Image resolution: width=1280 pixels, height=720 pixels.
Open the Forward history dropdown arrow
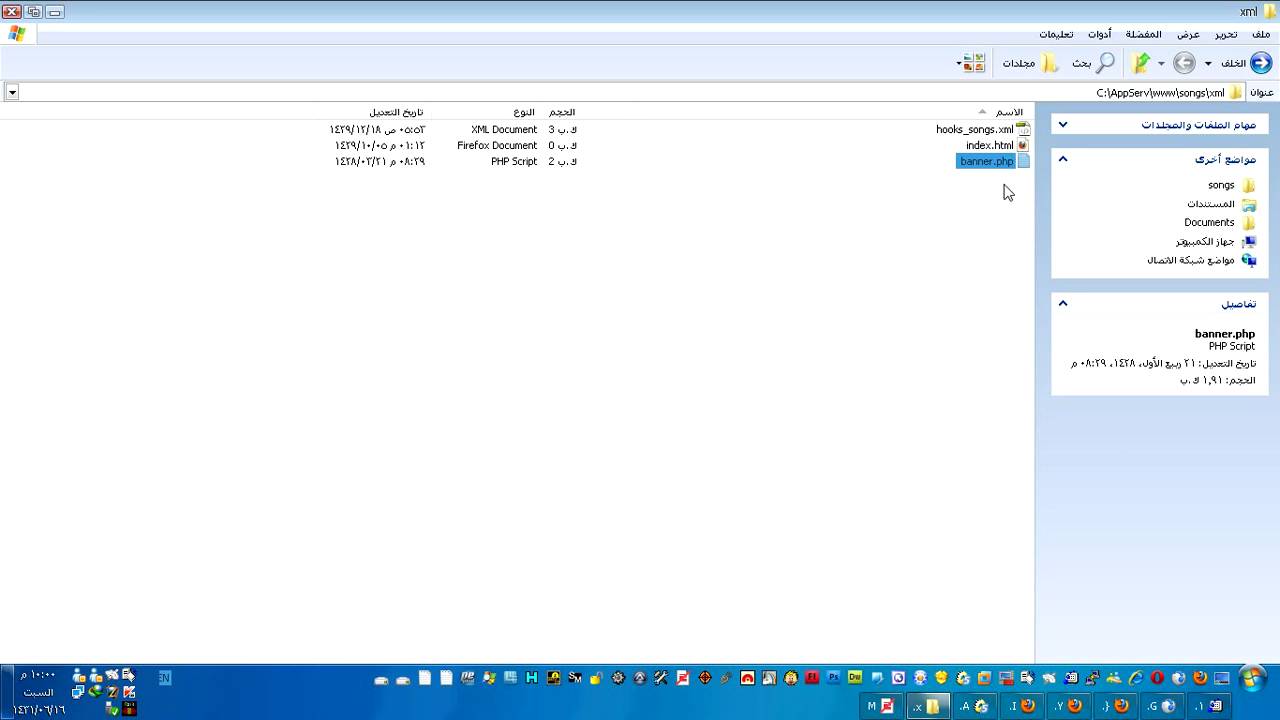pyautogui.click(x=1161, y=64)
